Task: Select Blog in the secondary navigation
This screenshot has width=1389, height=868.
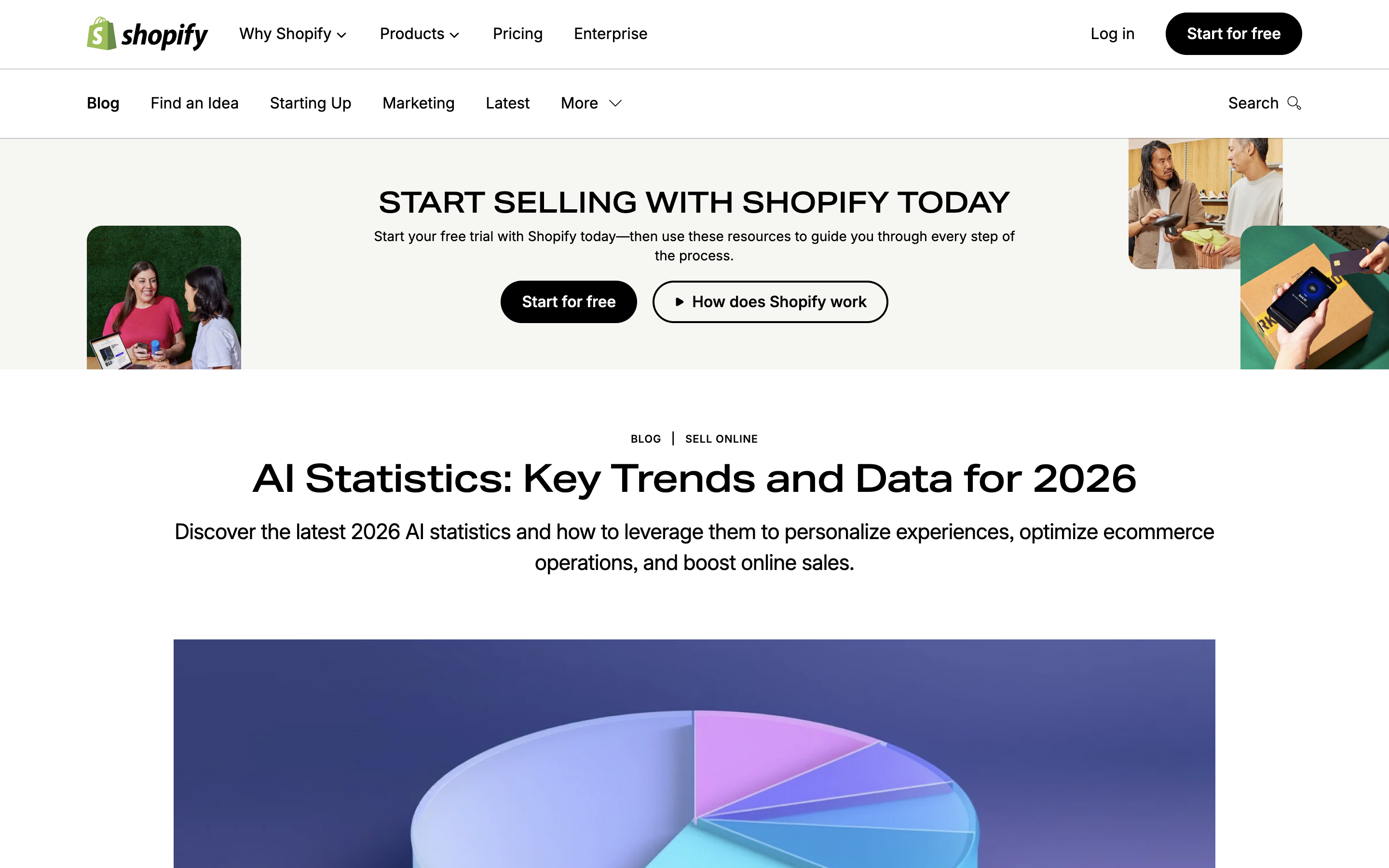Action: pyautogui.click(x=103, y=103)
